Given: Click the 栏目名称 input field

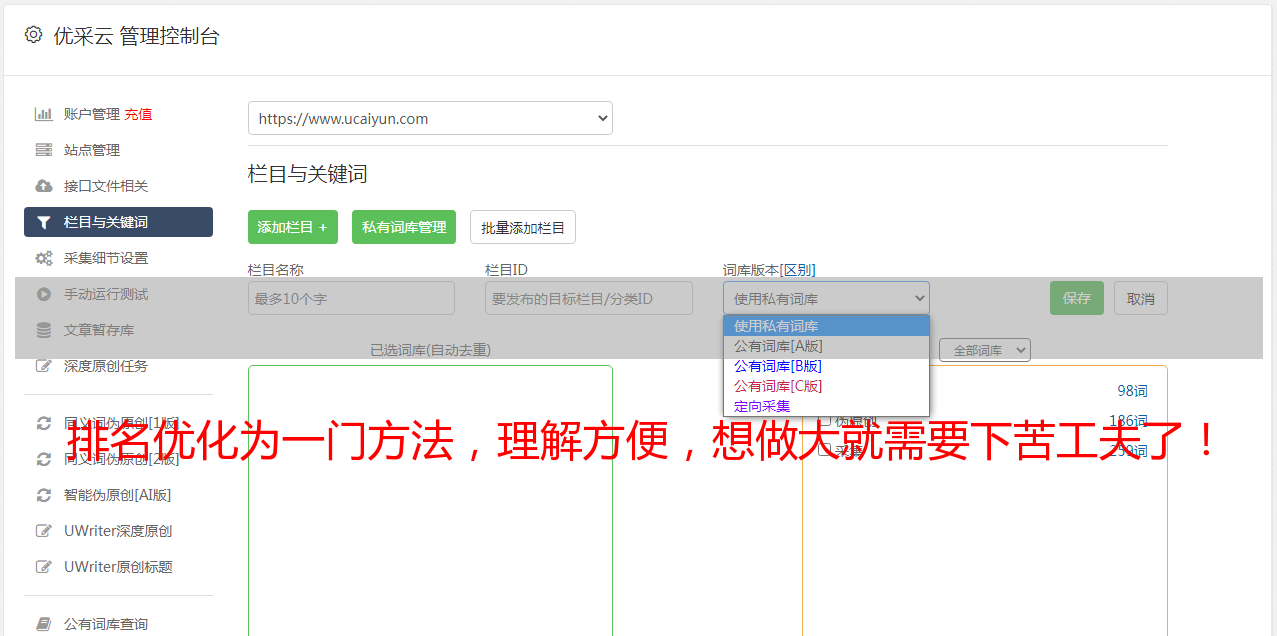Looking at the screenshot, I should [351, 298].
